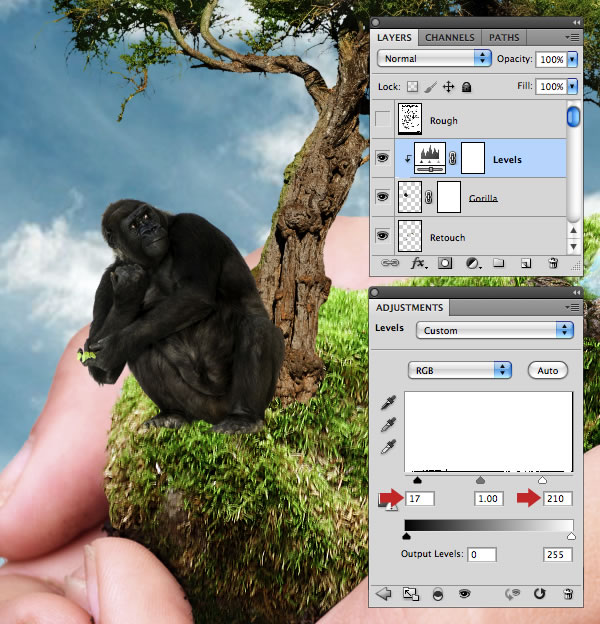Create a new layer
Screen dimensions: 600x624
pyautogui.click(x=526, y=263)
